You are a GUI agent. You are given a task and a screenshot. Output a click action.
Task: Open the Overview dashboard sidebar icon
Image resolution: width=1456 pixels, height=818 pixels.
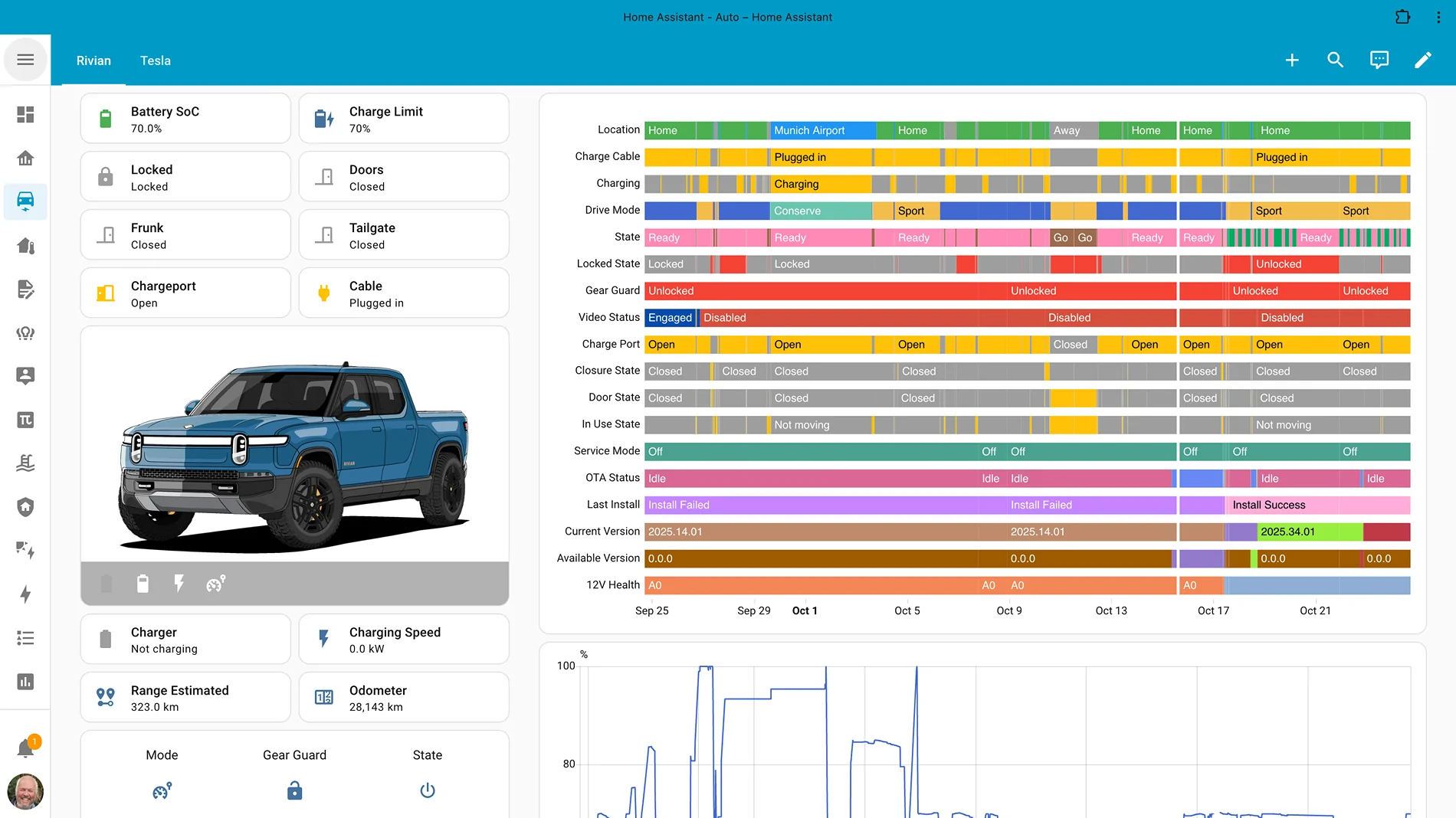pyautogui.click(x=25, y=115)
